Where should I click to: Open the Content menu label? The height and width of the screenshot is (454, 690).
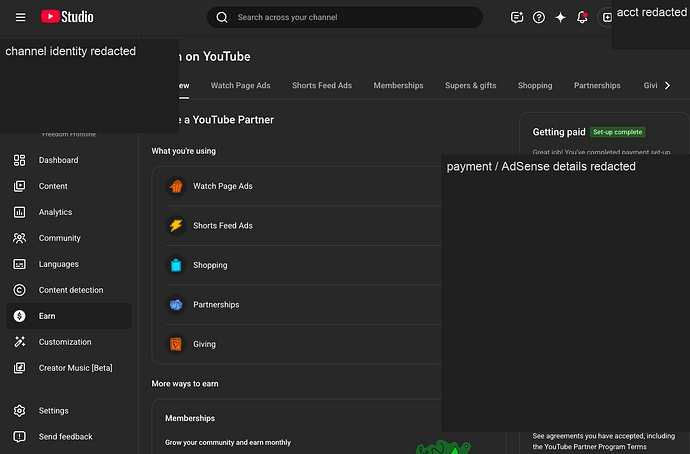53,186
